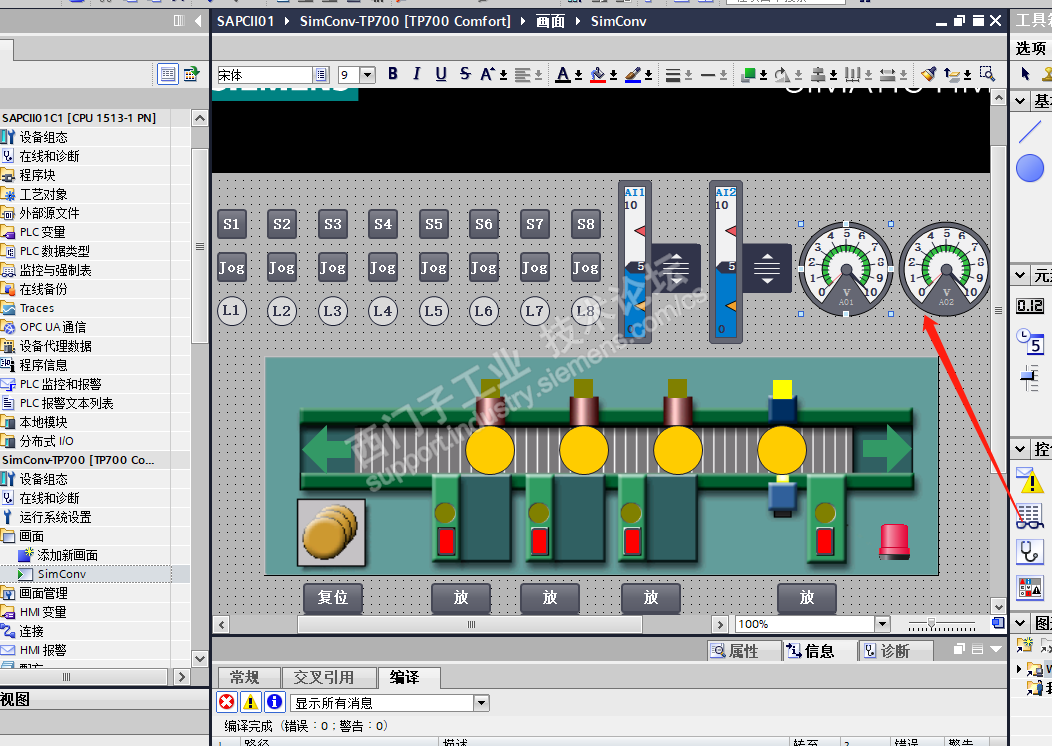The height and width of the screenshot is (746, 1052).
Task: Collapse the graphics toolbox section
Action: pyautogui.click(x=1020, y=623)
